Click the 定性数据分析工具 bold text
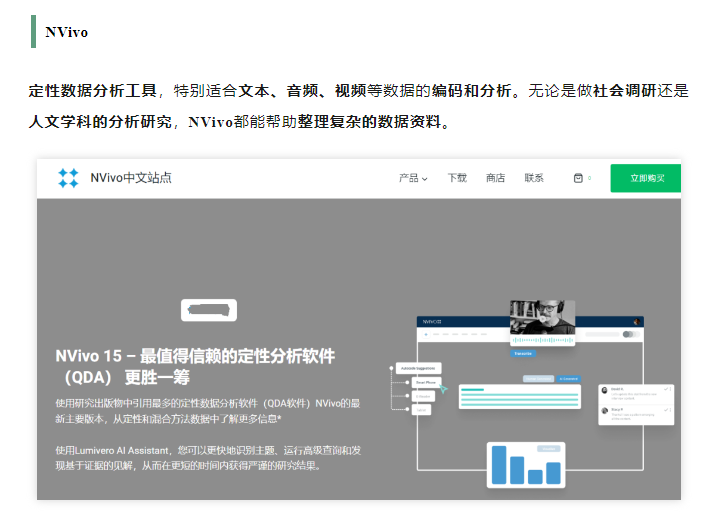Screen dimensions: 726x523 point(93,91)
